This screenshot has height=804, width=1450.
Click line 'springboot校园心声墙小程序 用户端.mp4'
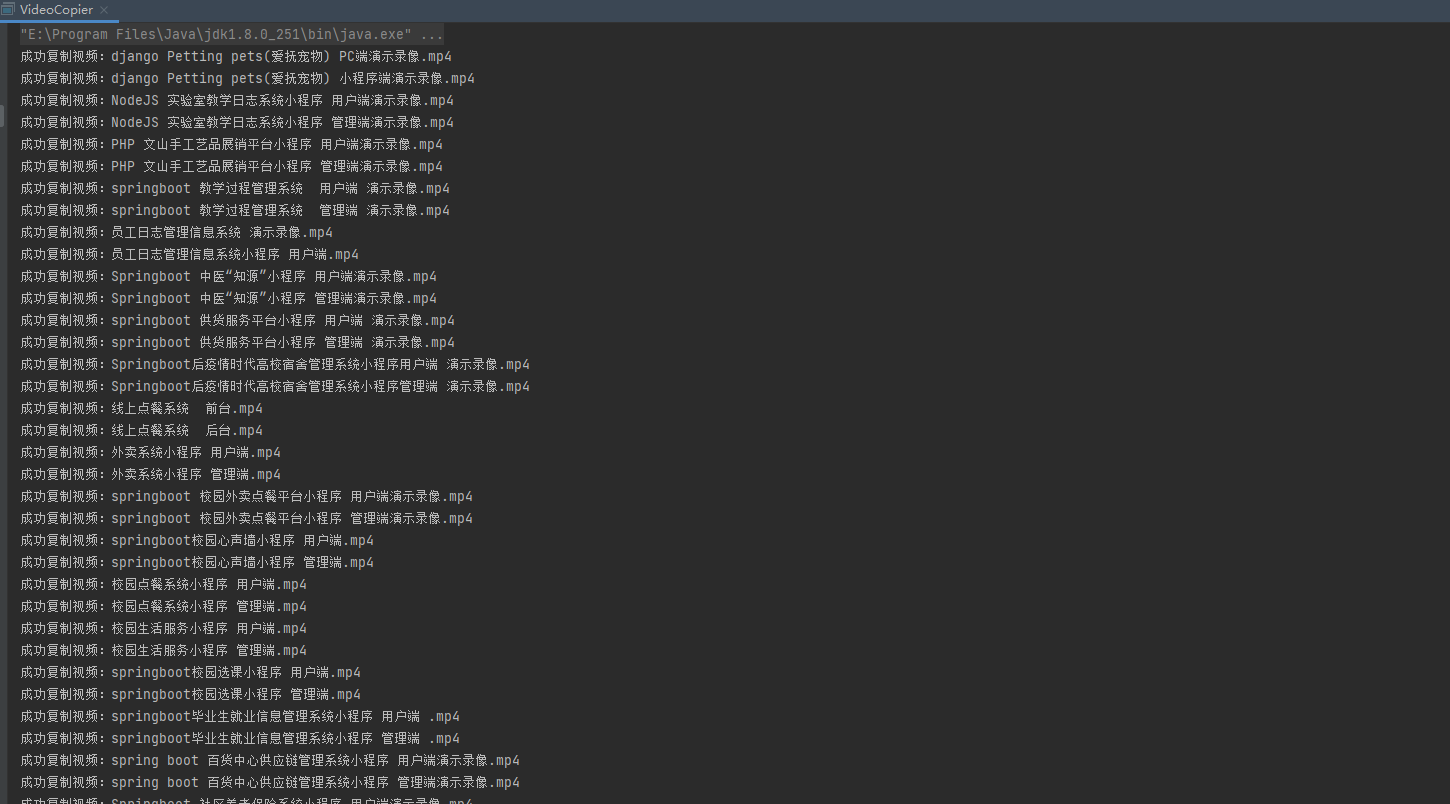pos(197,540)
